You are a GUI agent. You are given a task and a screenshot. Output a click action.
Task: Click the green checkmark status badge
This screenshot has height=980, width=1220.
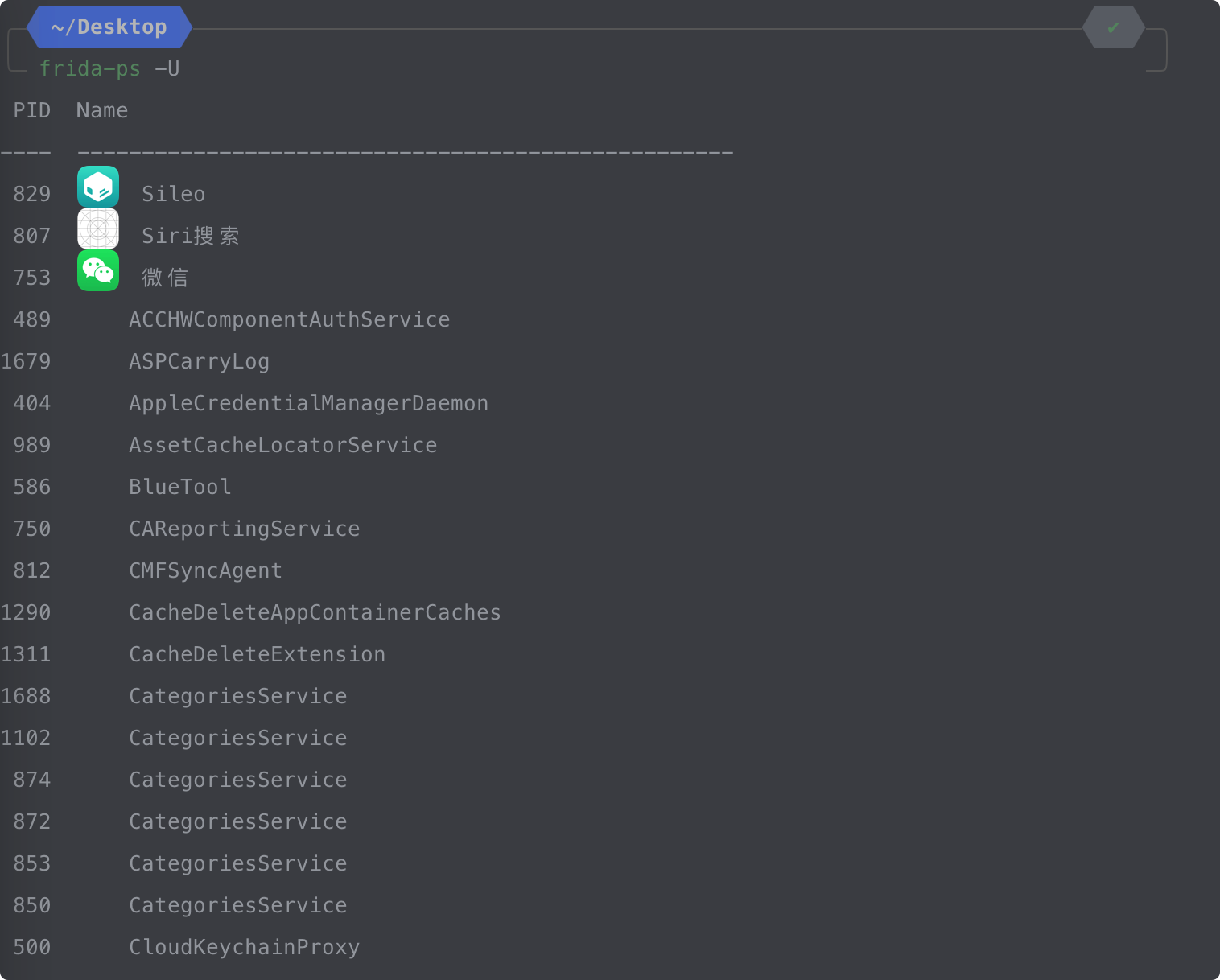(x=1114, y=27)
